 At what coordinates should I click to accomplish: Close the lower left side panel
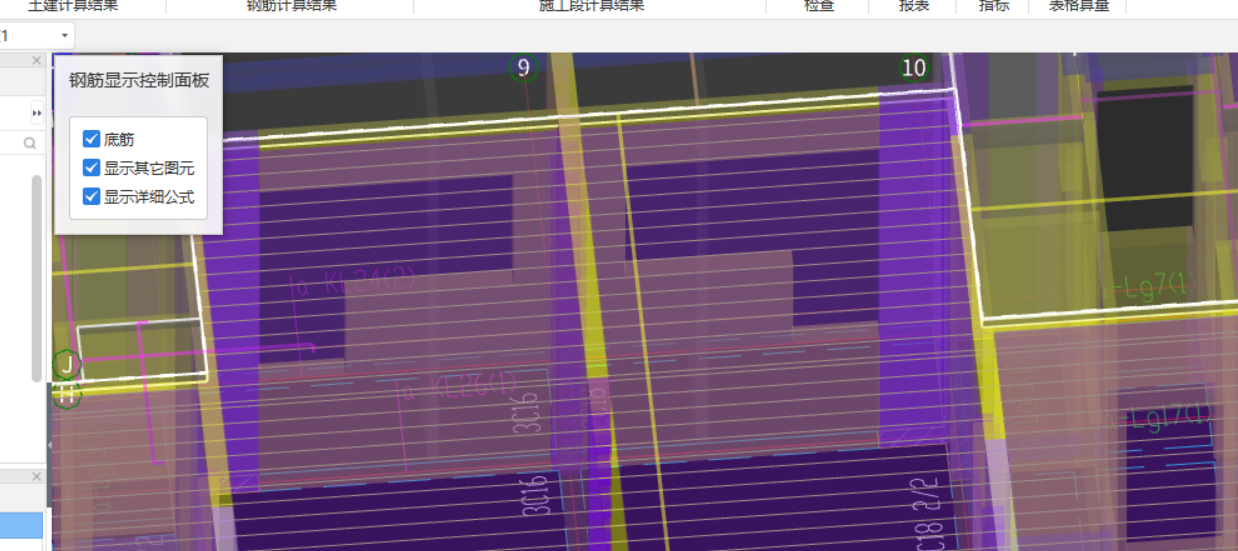click(x=37, y=477)
